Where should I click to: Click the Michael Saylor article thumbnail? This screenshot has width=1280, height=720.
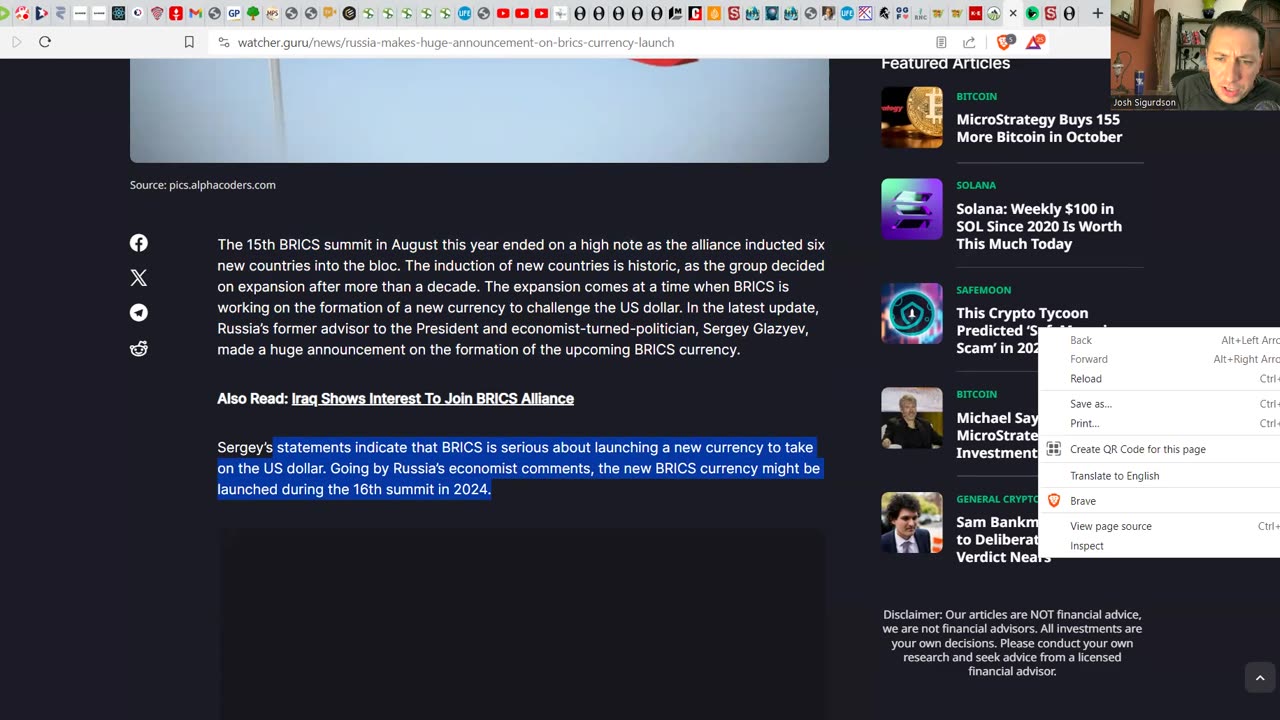click(911, 418)
